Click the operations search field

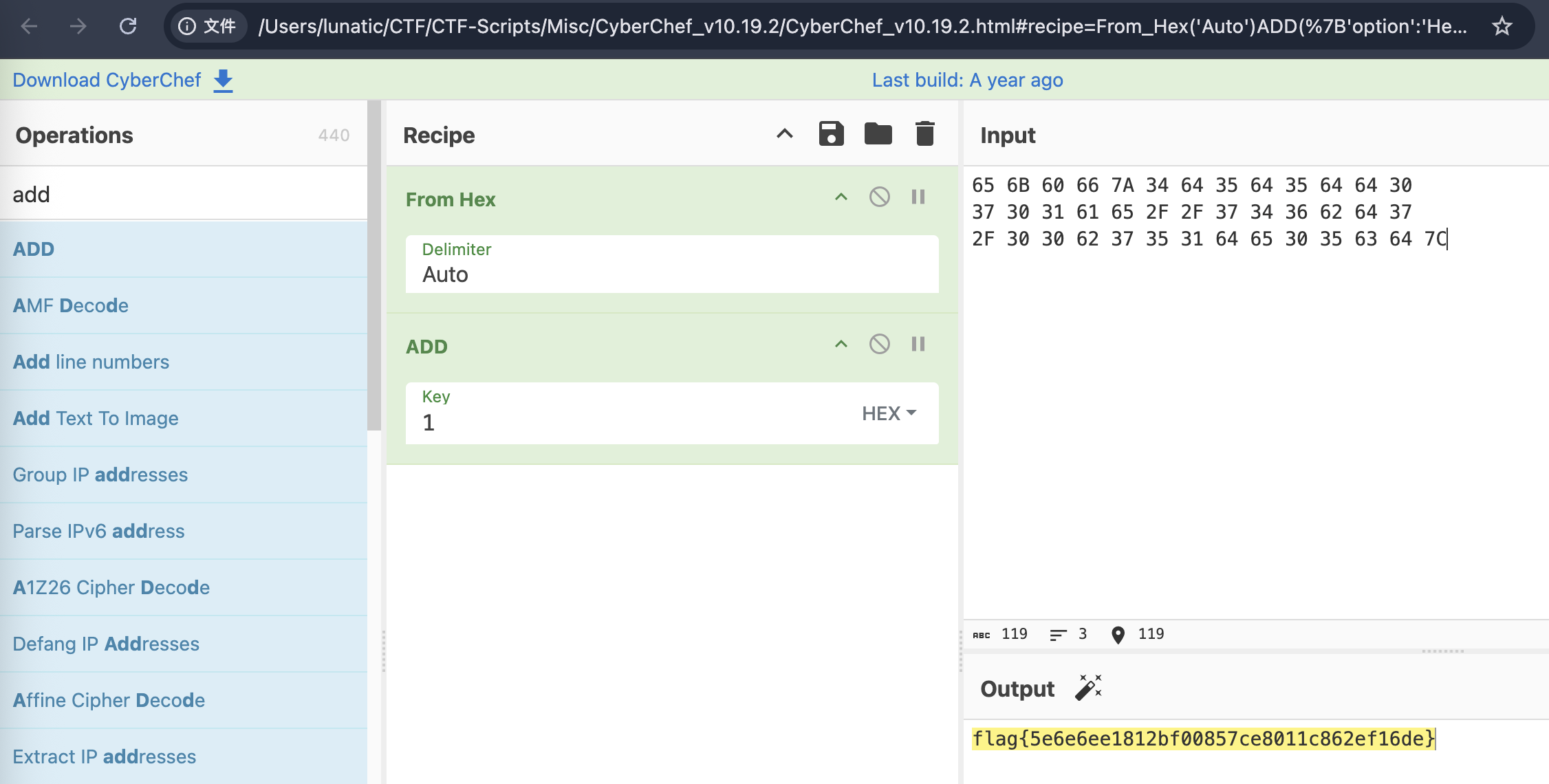coord(183,195)
